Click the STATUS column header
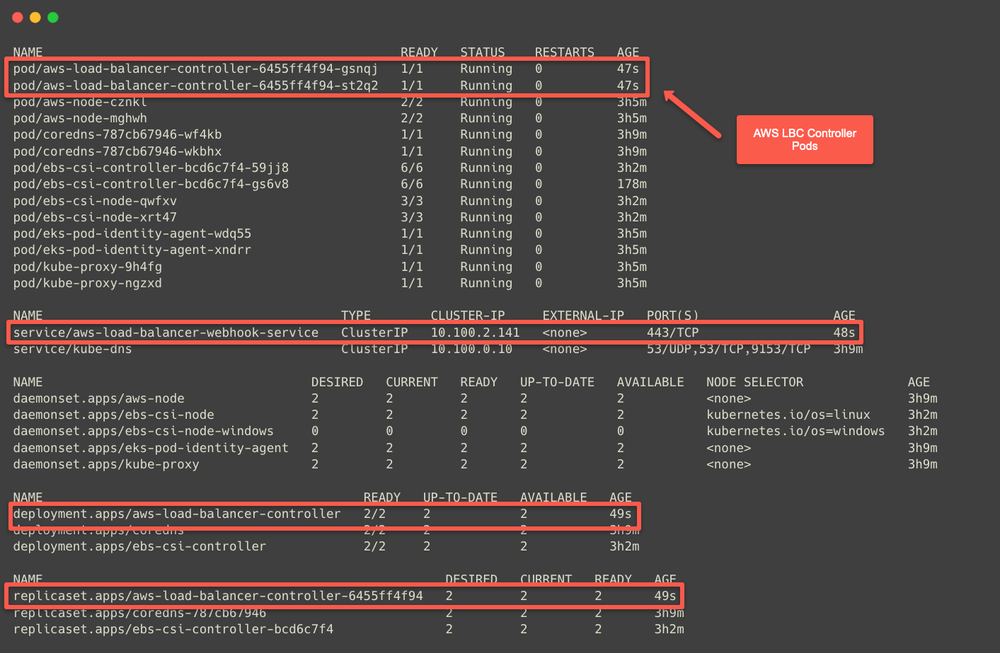The width and height of the screenshot is (1000, 653). click(x=481, y=52)
